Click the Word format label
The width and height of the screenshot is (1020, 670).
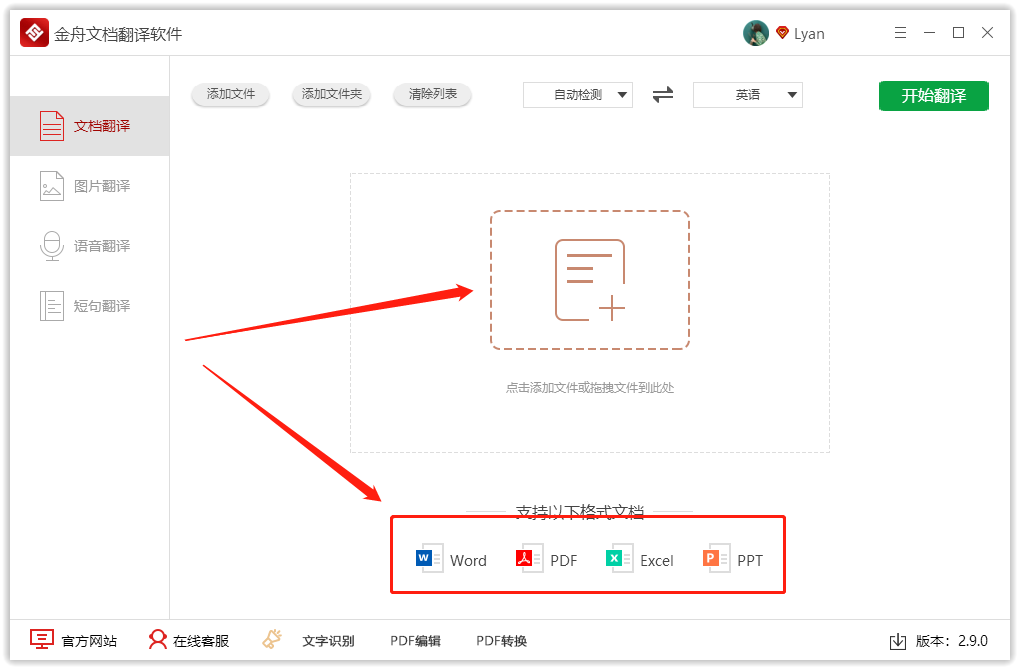point(468,561)
